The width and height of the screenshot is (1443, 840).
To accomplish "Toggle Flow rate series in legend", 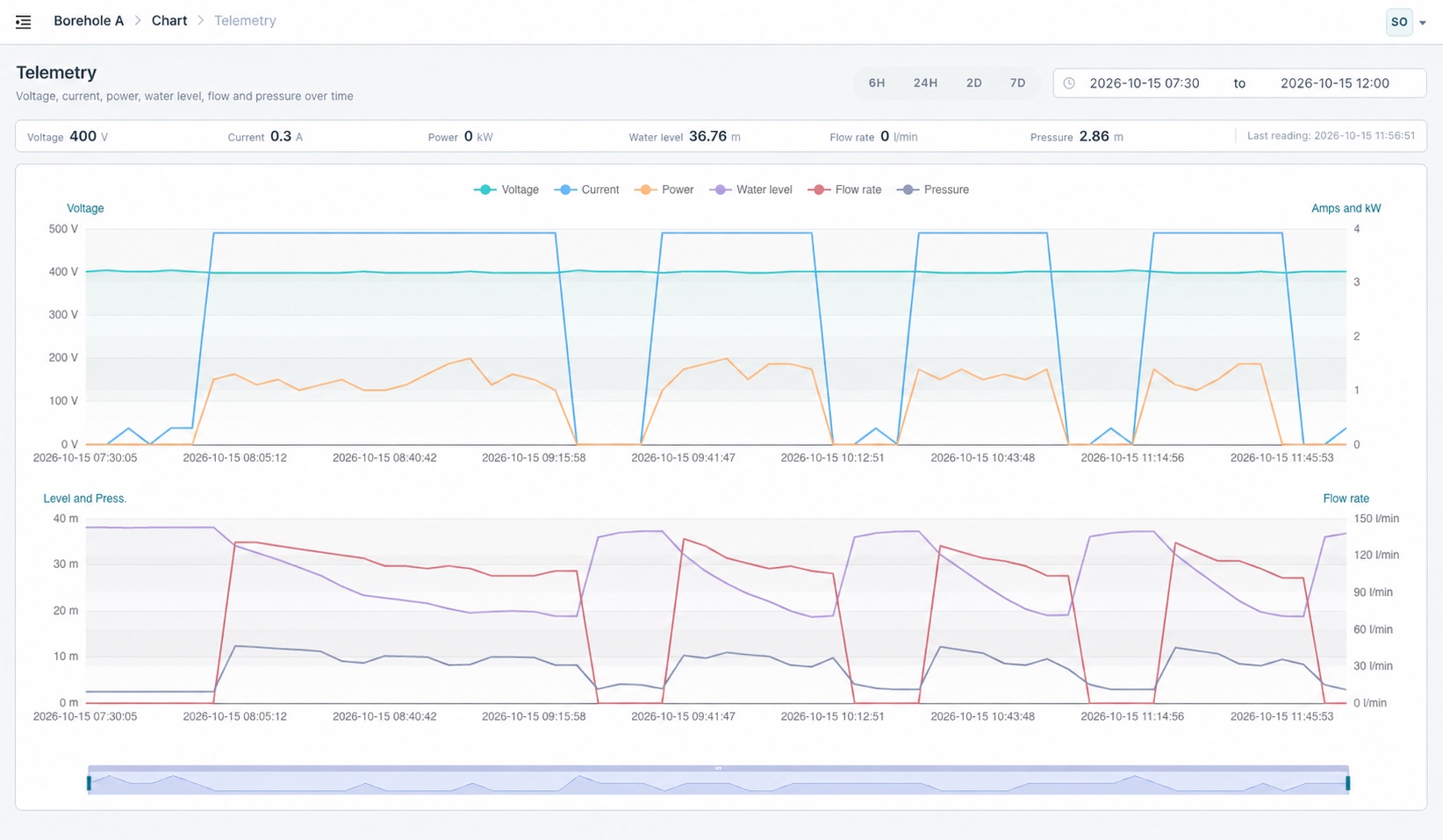I will [x=844, y=190].
